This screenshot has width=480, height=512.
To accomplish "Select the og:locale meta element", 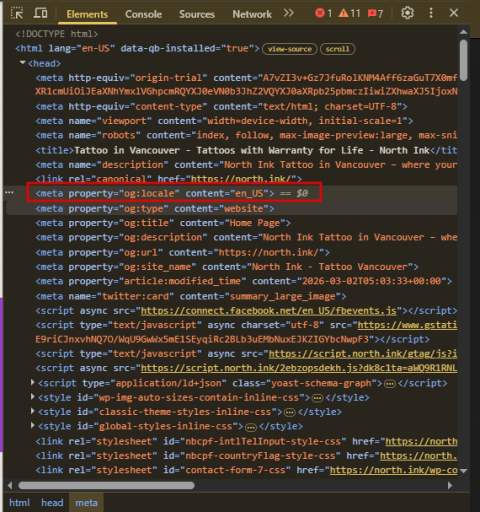I will pos(155,193).
